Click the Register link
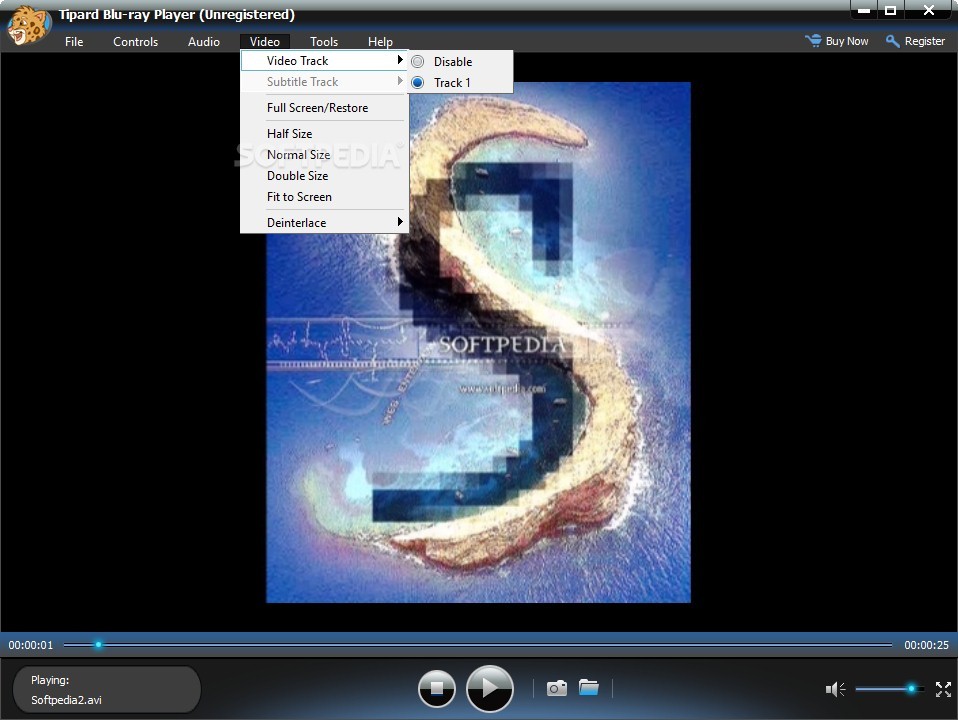The width and height of the screenshot is (958, 720). click(x=924, y=41)
